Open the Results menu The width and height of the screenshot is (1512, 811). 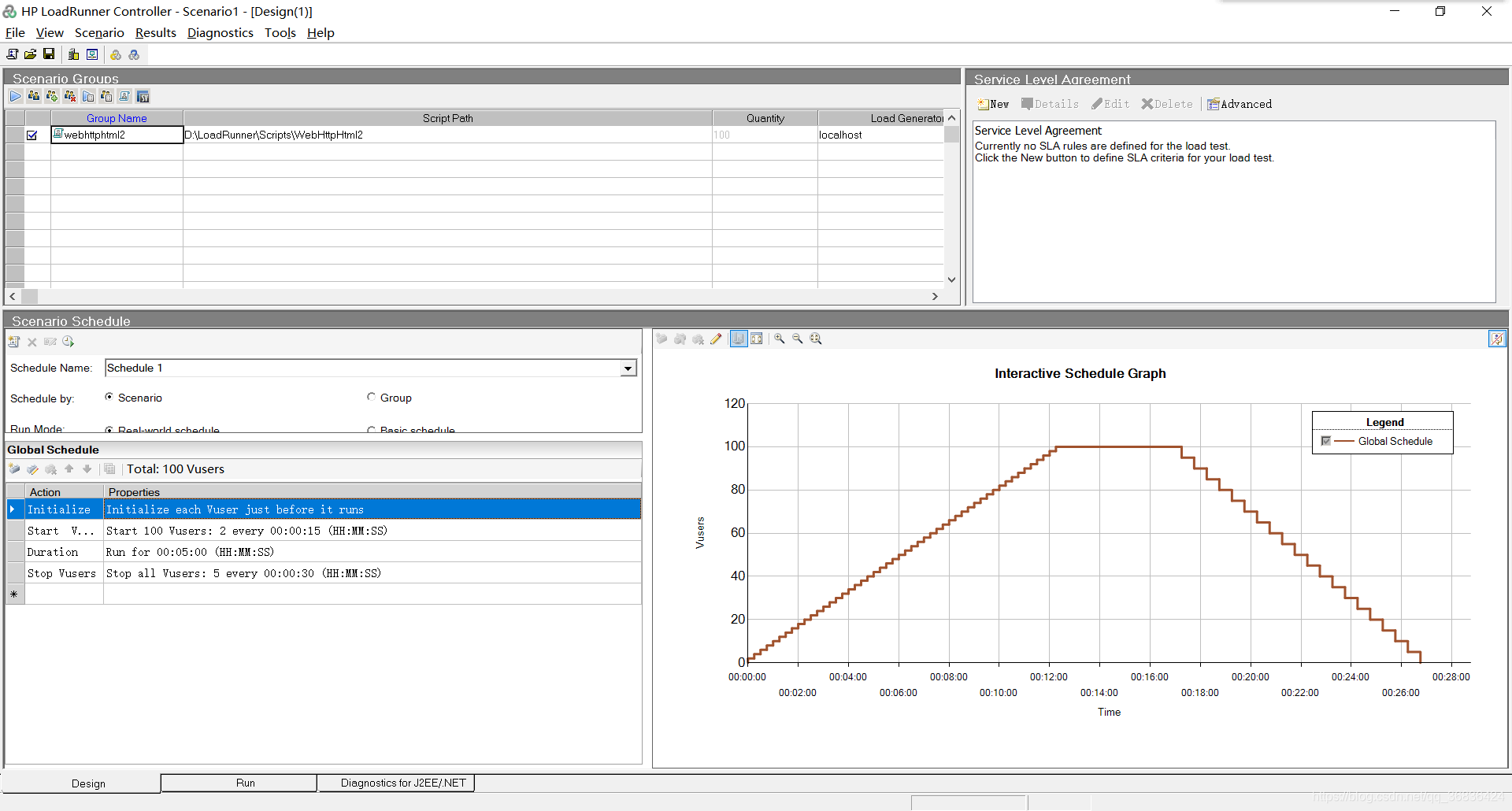[x=156, y=33]
